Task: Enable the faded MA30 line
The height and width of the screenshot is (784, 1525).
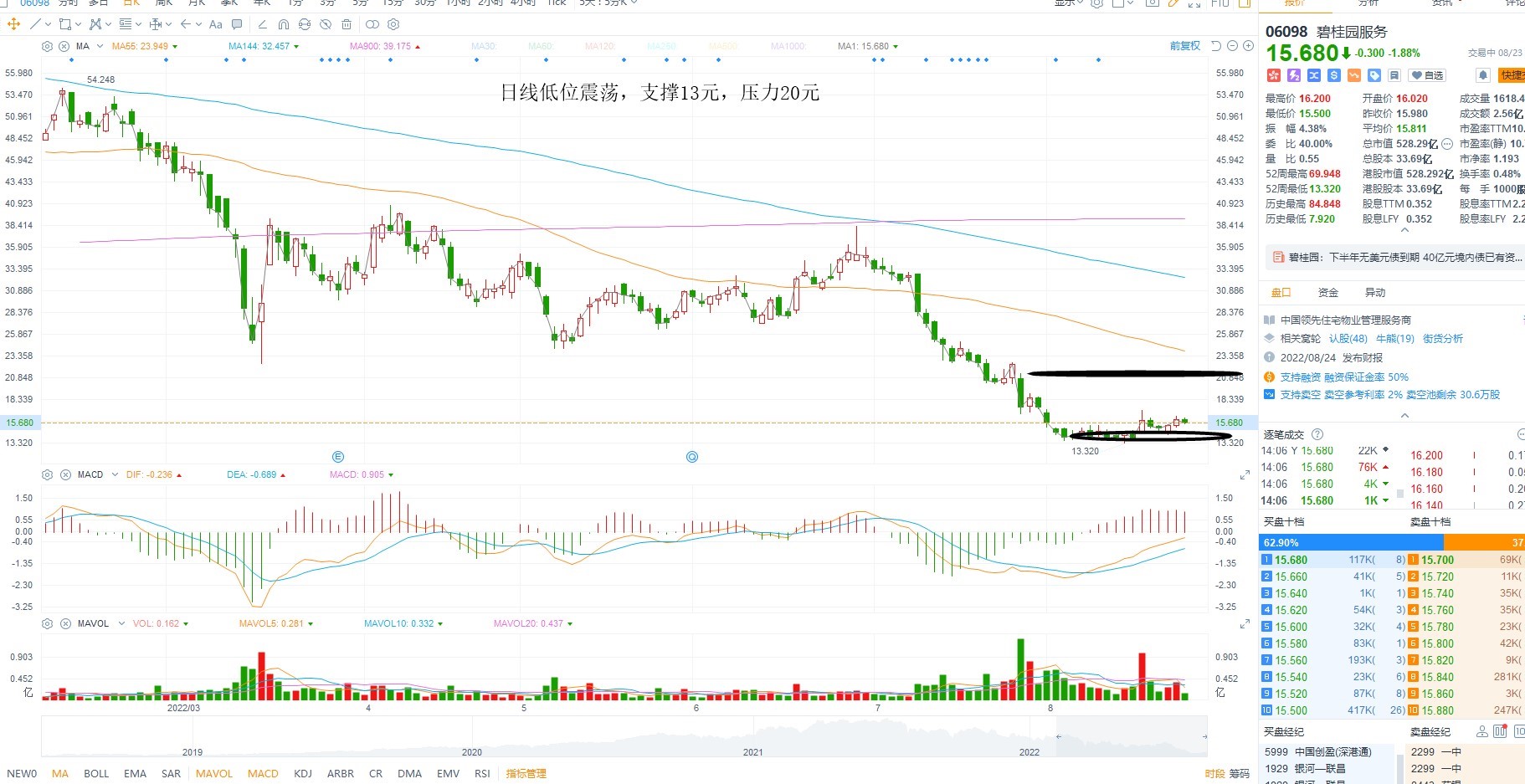Action: (484, 46)
